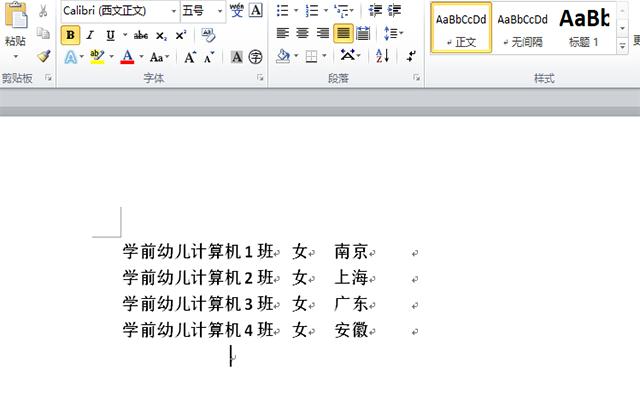The height and width of the screenshot is (420, 640).
Task: Click the character border A icon
Action: pyautogui.click(x=256, y=10)
